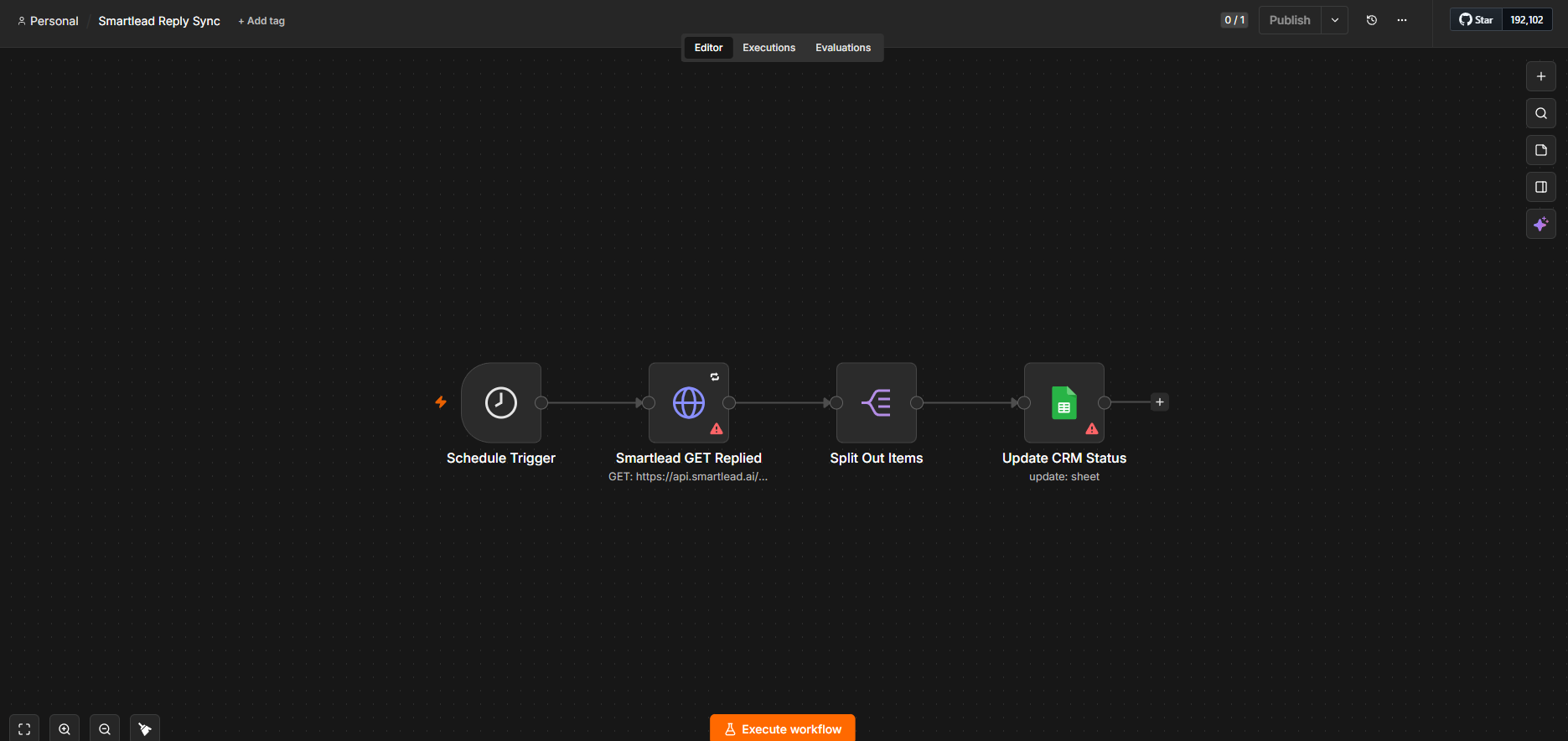The height and width of the screenshot is (741, 1568).
Task: Switch to the Executions tab
Action: point(768,48)
